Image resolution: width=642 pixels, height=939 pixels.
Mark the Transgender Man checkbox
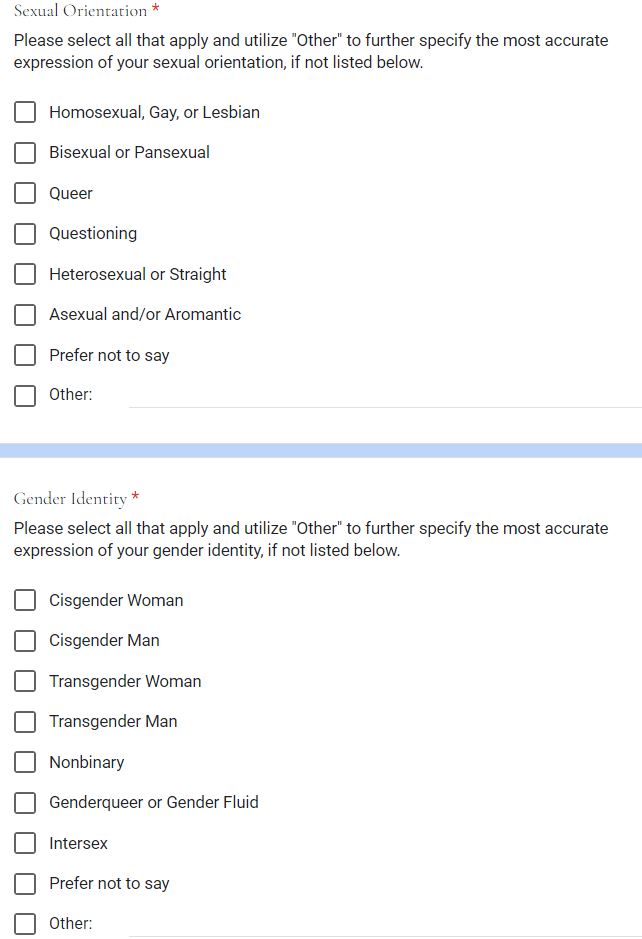tap(25, 722)
